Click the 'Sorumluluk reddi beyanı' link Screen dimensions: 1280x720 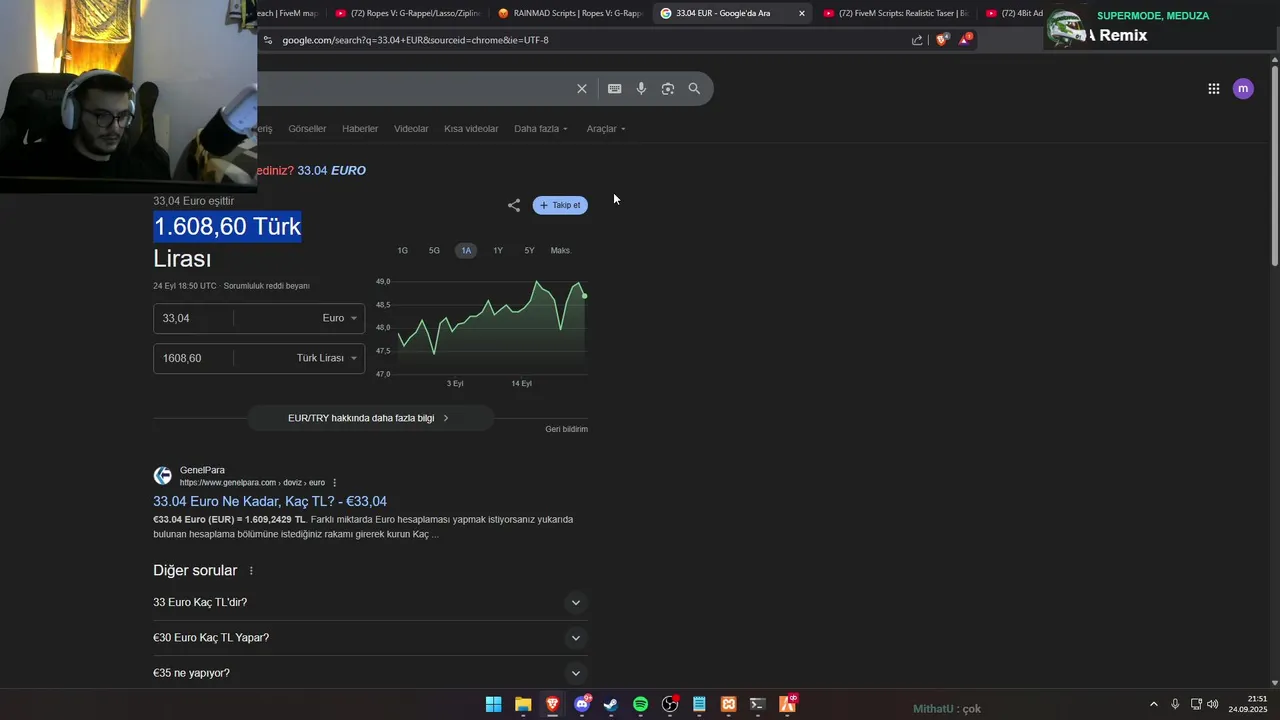pos(266,286)
